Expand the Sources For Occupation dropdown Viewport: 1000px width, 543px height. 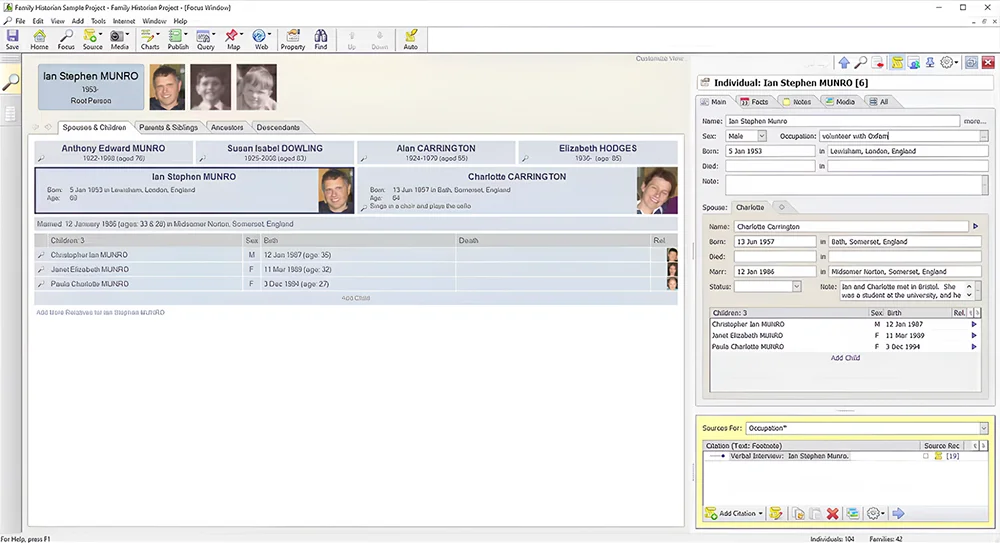pos(983,428)
